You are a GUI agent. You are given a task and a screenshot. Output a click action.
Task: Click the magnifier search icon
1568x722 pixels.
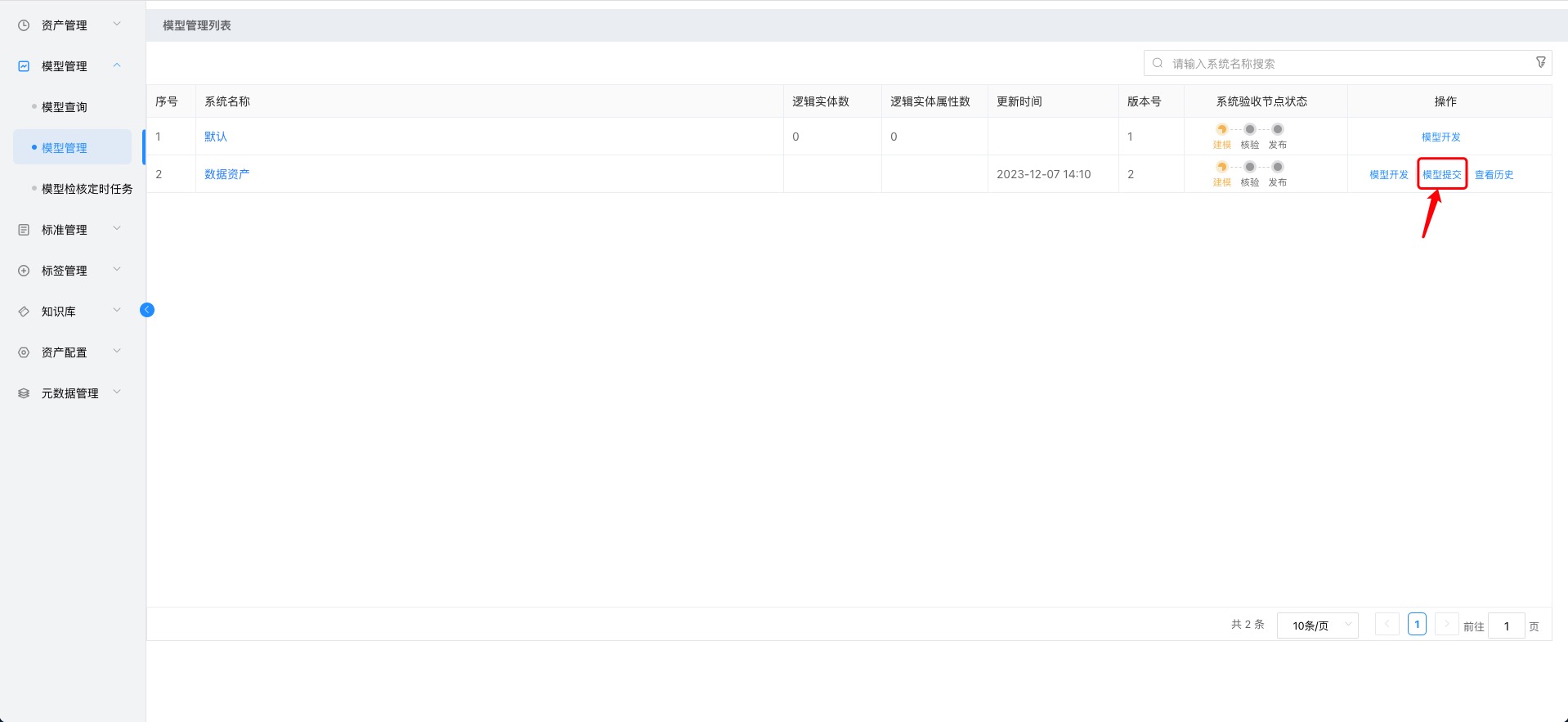click(x=1158, y=63)
